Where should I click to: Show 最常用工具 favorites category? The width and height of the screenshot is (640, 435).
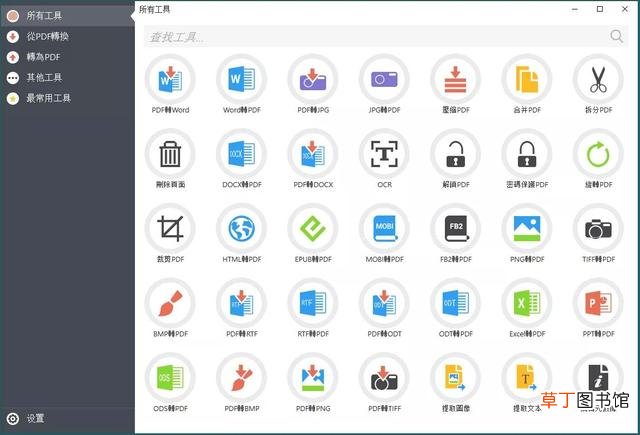tap(67, 98)
